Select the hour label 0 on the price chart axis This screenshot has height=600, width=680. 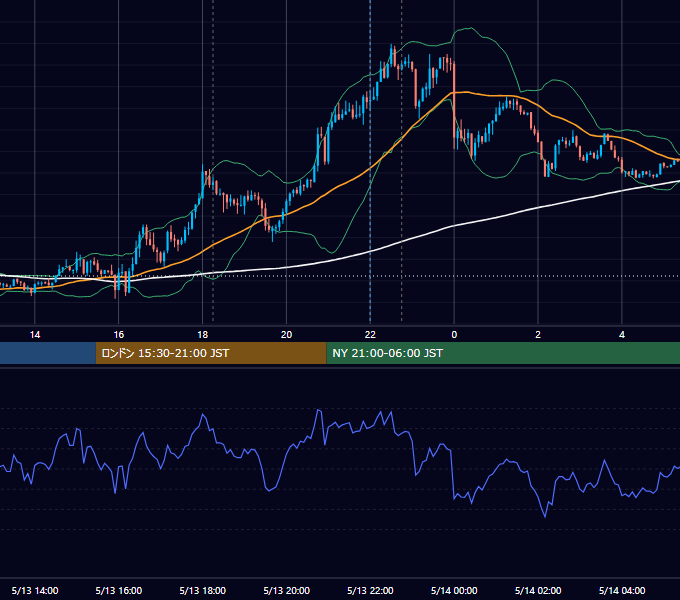[x=454, y=335]
